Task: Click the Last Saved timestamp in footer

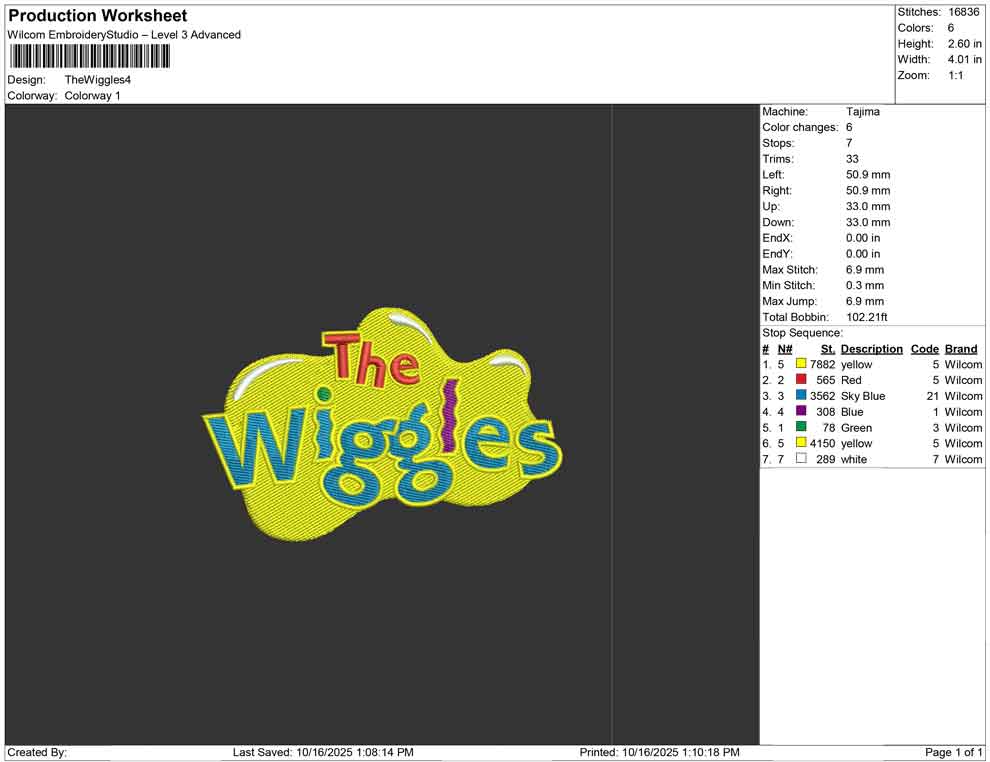Action: [x=323, y=752]
